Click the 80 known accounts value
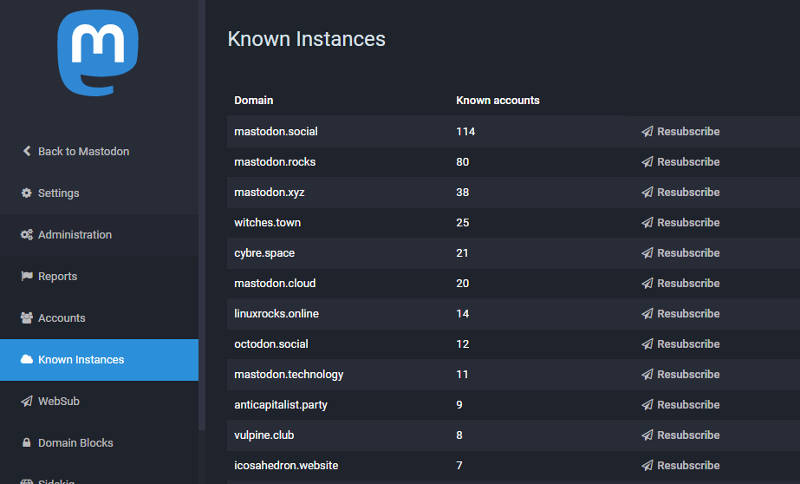Viewport: 800px width, 484px height. click(462, 162)
